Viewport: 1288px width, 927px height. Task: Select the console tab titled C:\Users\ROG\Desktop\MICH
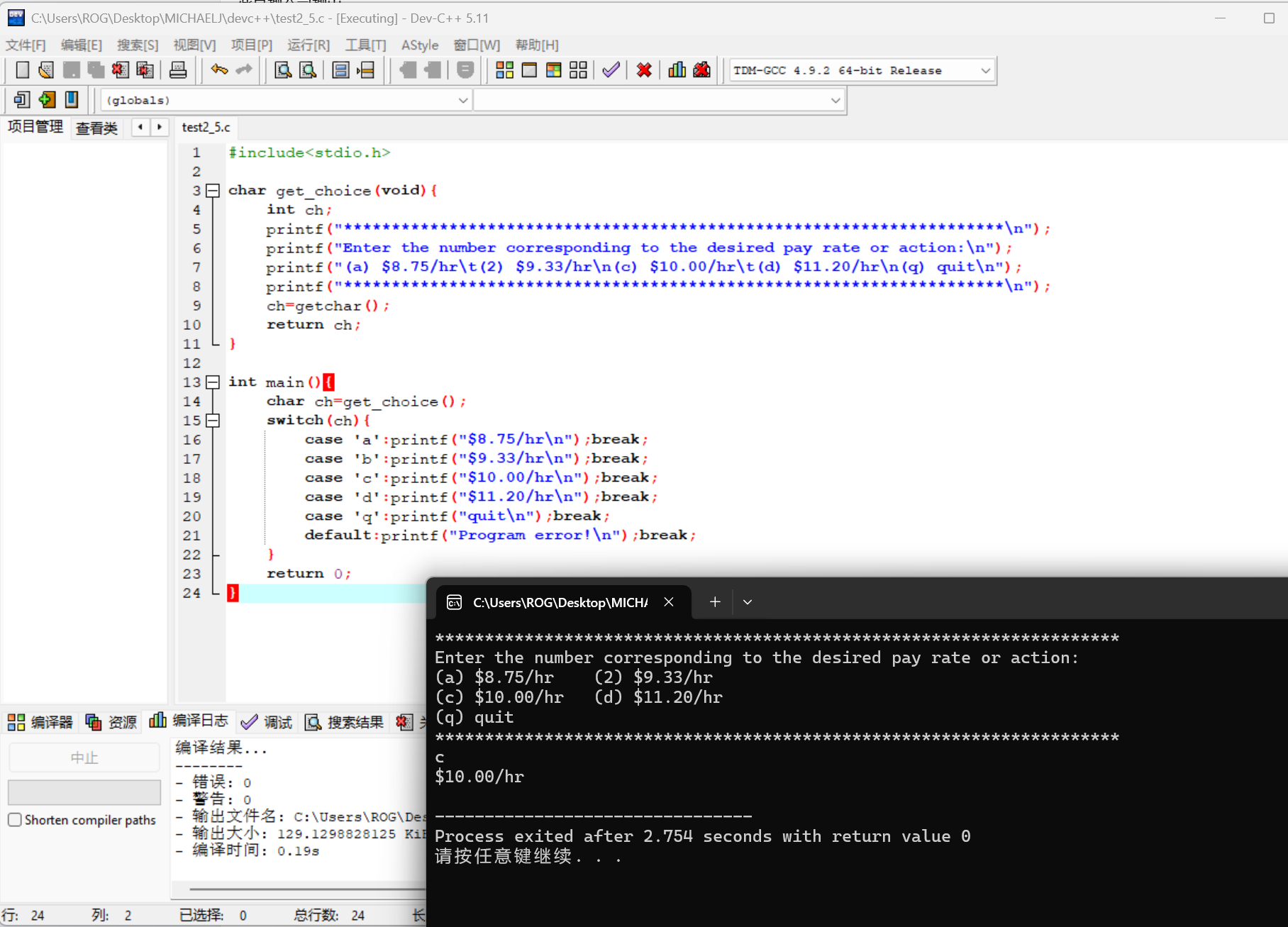564,602
